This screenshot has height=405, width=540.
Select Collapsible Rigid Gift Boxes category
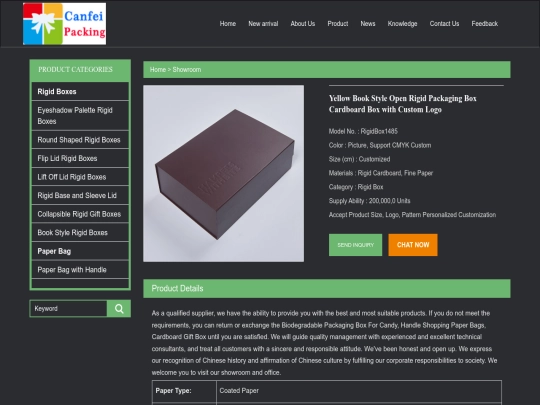[80, 214]
